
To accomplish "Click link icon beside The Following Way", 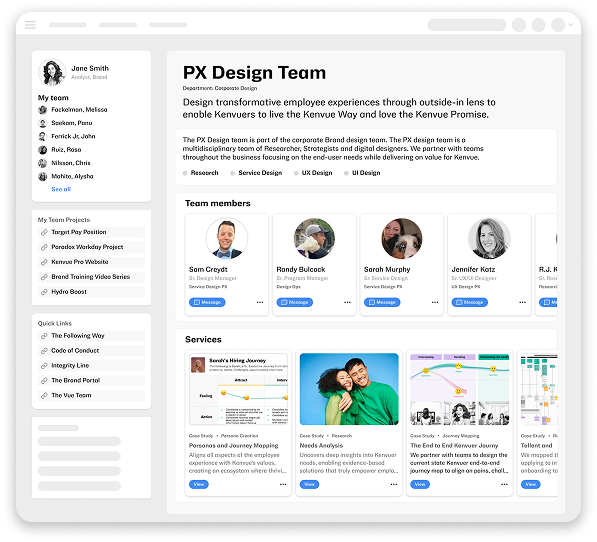I will coord(44,336).
